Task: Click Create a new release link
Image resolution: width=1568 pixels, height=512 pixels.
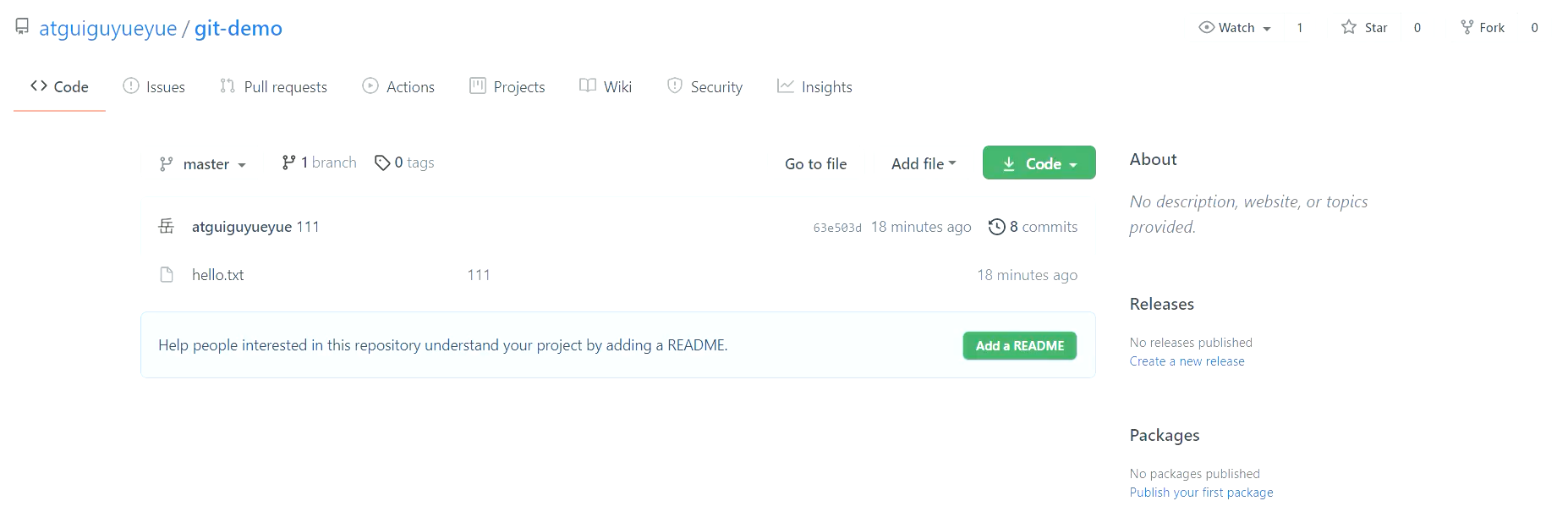Action: [x=1187, y=361]
